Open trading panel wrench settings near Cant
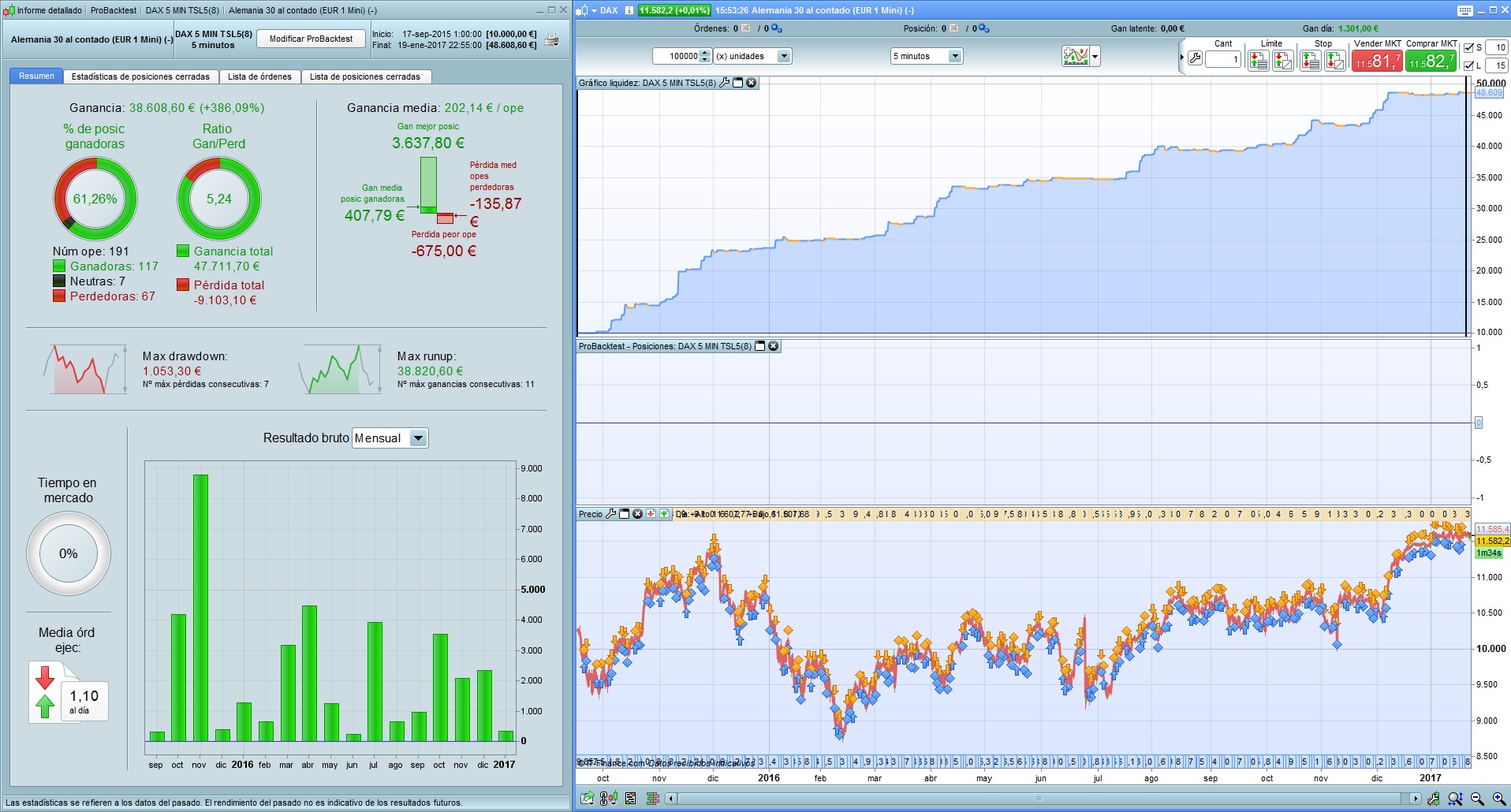Viewport: 1511px width, 812px height. pyautogui.click(x=1196, y=58)
